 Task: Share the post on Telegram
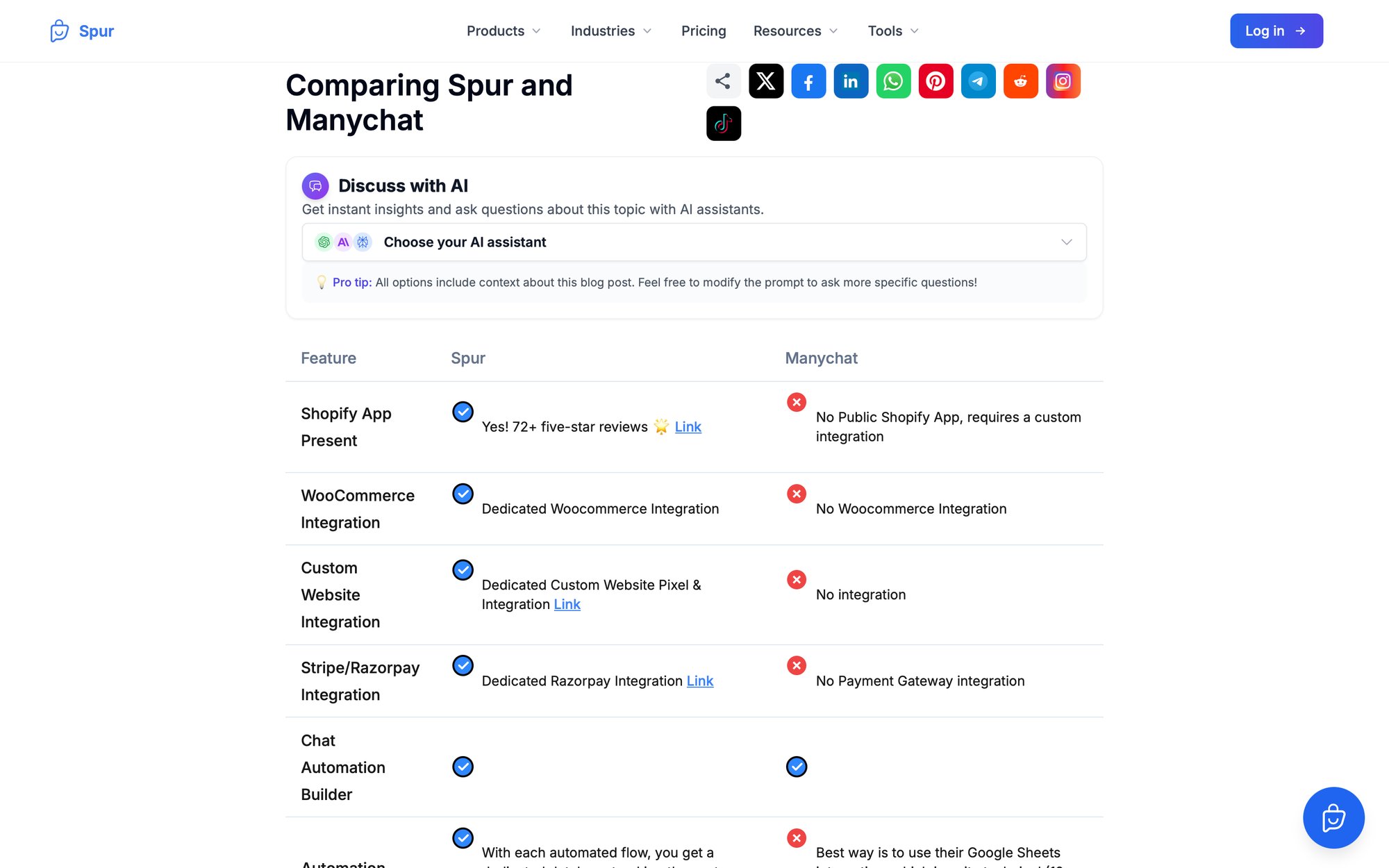click(x=978, y=81)
